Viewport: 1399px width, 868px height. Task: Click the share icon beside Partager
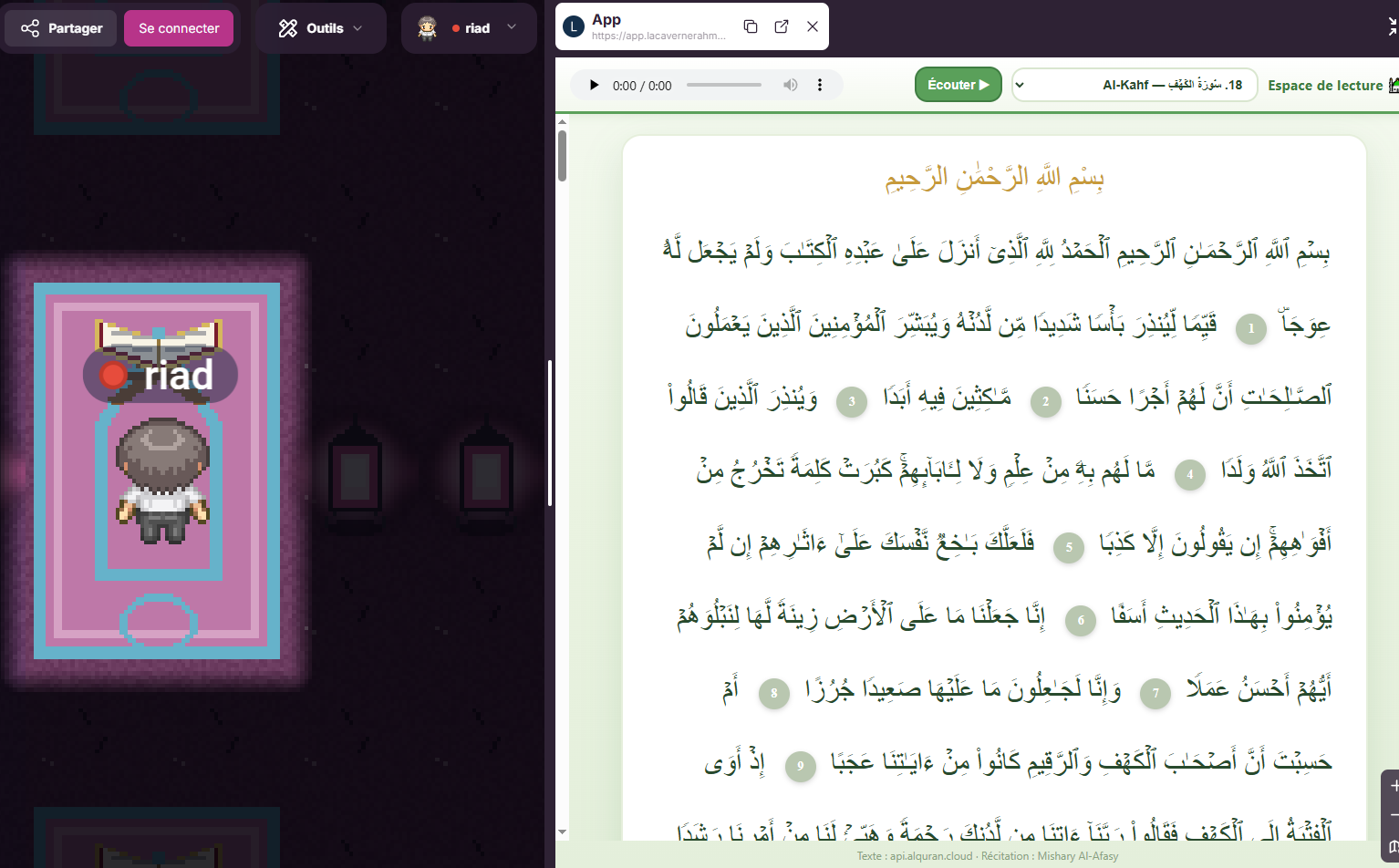tap(30, 28)
